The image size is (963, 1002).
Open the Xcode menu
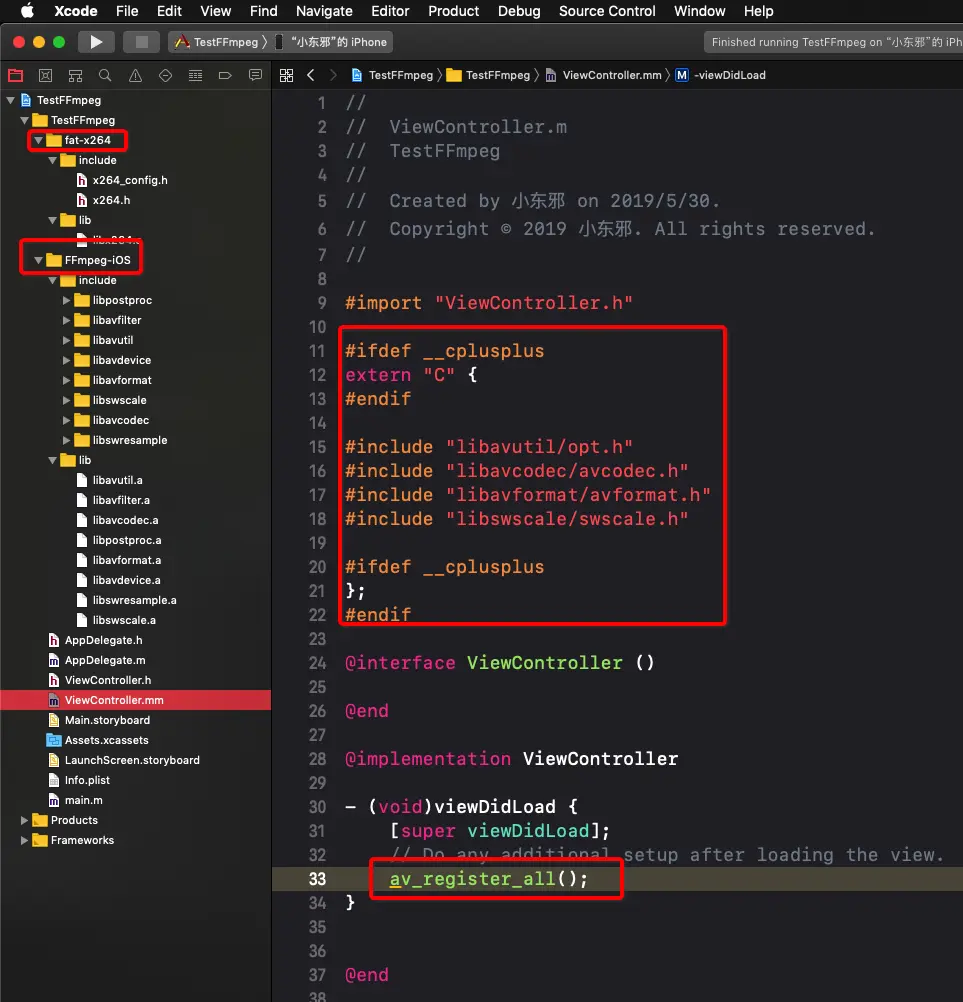coord(75,11)
